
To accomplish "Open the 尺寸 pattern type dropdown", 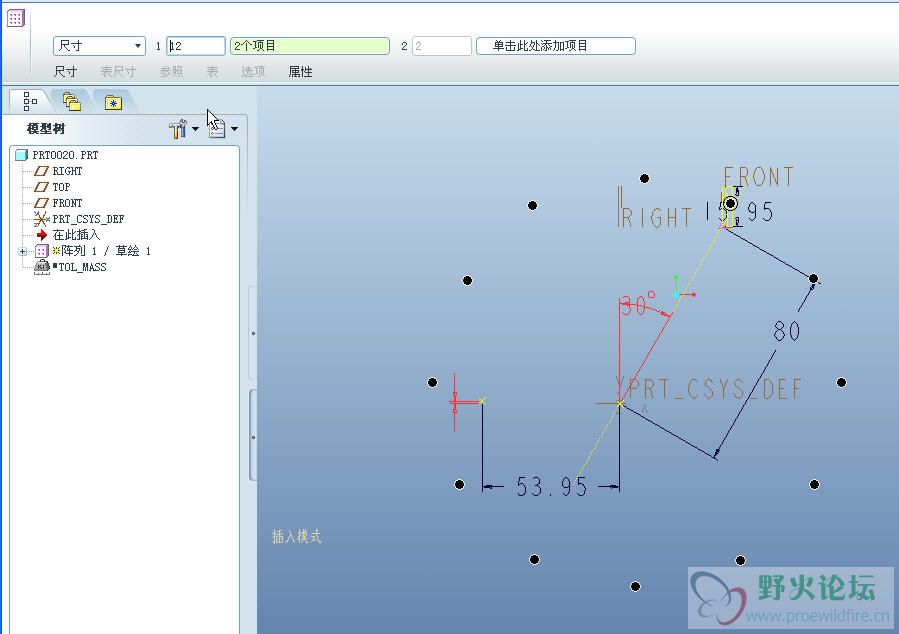I will click(99, 46).
